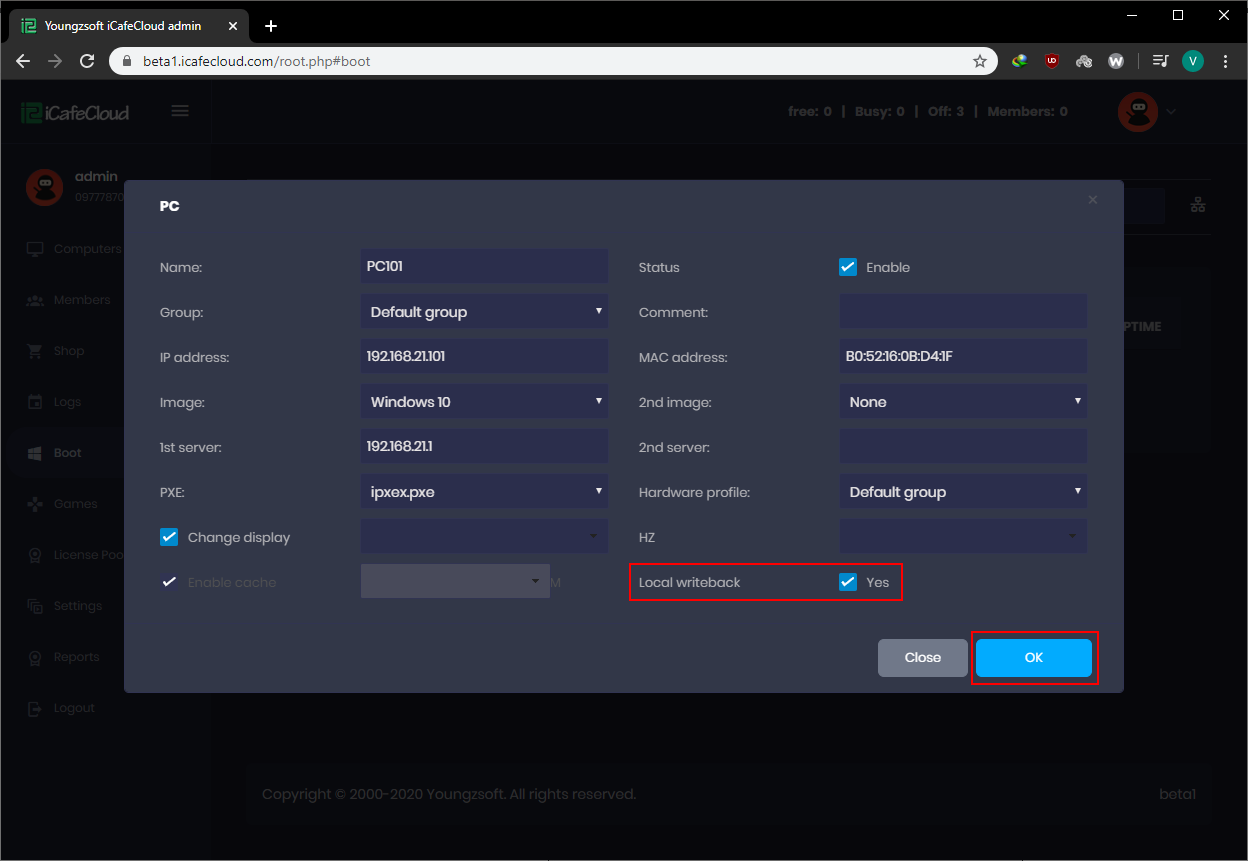The height and width of the screenshot is (861, 1248).
Task: Toggle Local writeback to No
Action: 848,581
